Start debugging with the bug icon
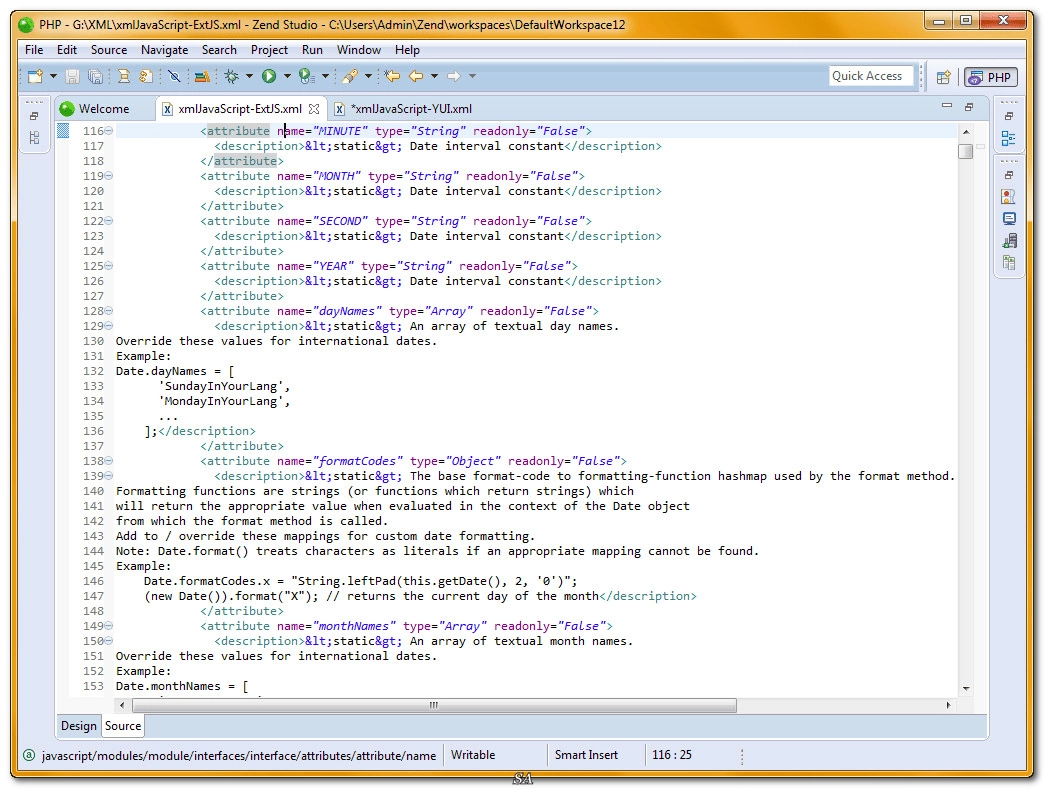This screenshot has height=789, width=1045. pyautogui.click(x=231, y=77)
